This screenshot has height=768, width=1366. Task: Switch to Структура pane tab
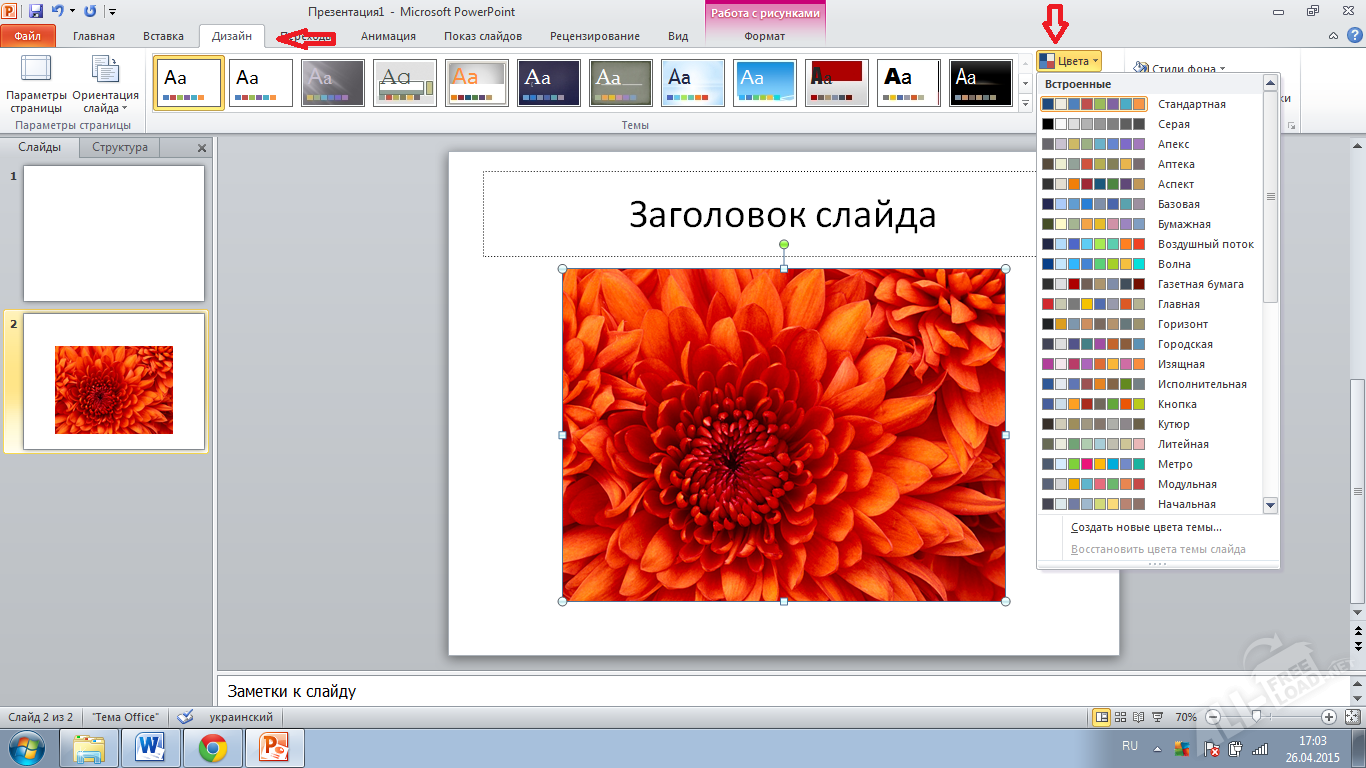pyautogui.click(x=120, y=147)
